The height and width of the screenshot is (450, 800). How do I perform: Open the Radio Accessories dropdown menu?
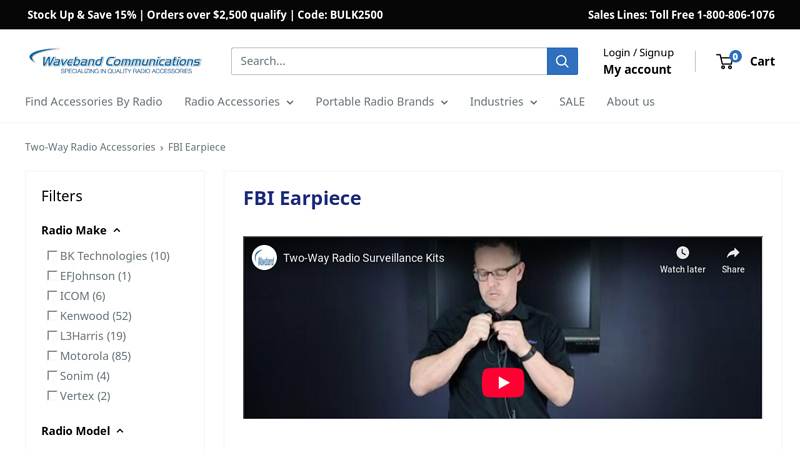tap(239, 102)
